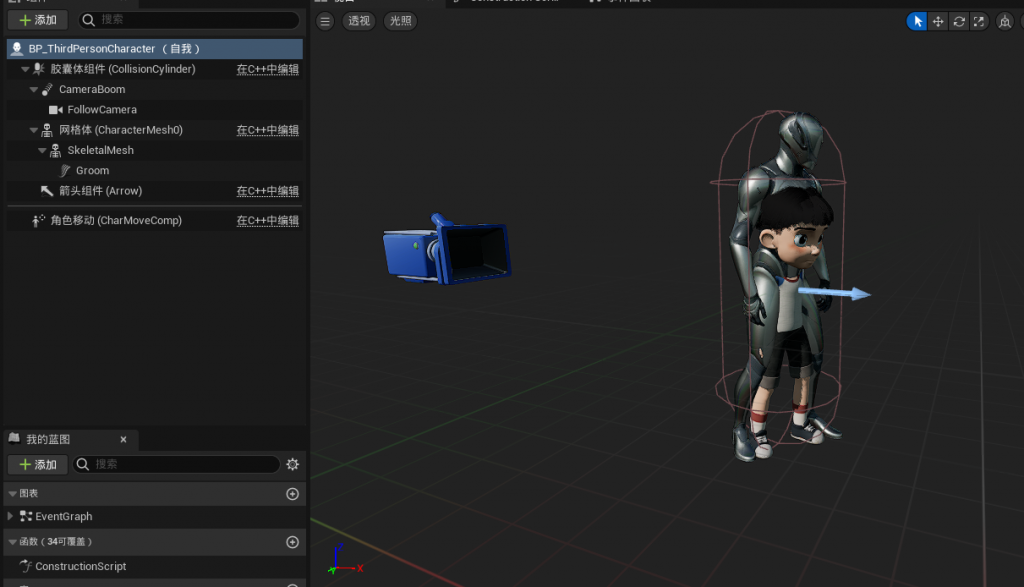1024x587 pixels.
Task: Select the CameraBoom spring arm icon
Action: click(x=47, y=89)
